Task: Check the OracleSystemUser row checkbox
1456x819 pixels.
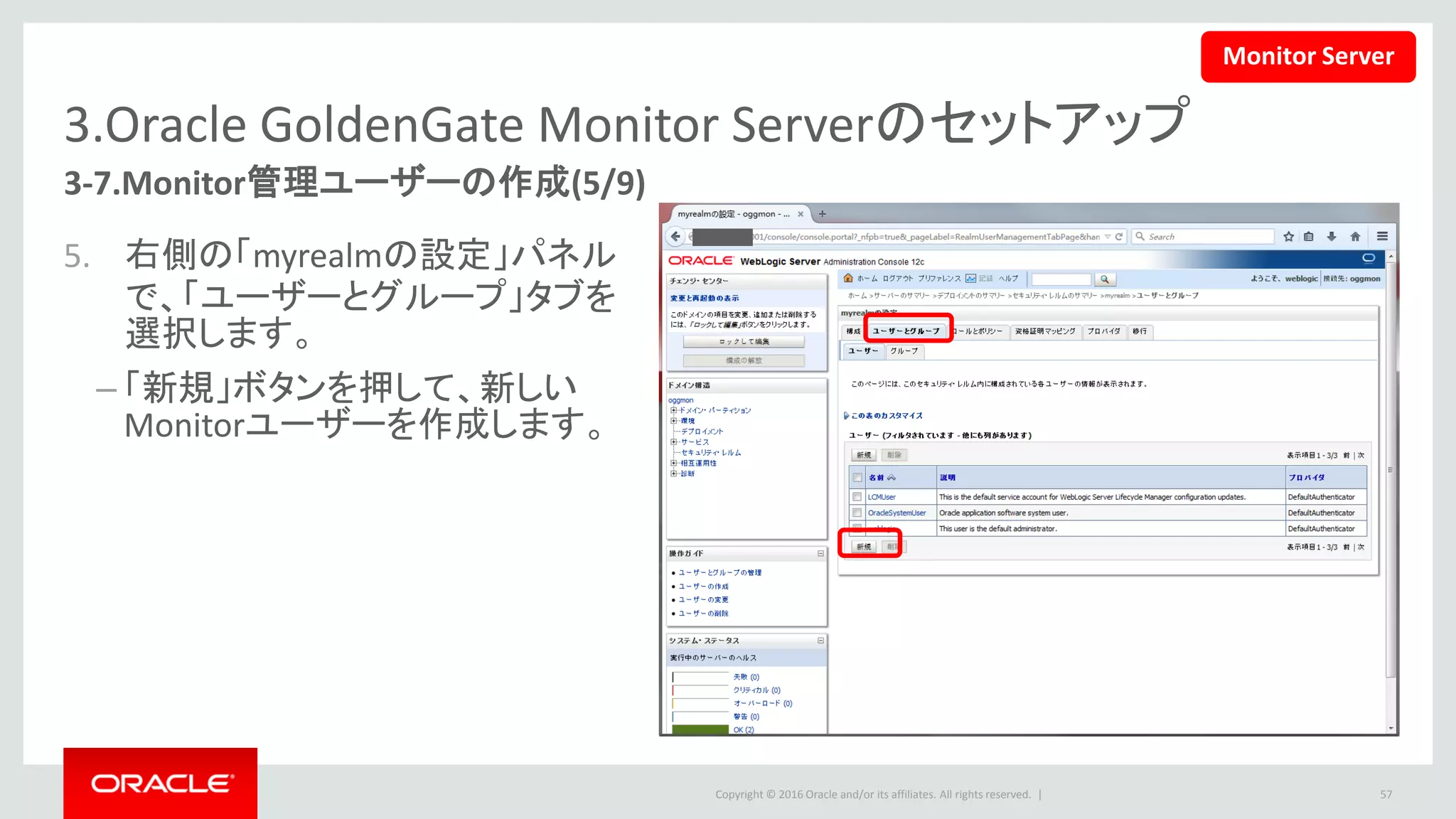Action: [857, 513]
